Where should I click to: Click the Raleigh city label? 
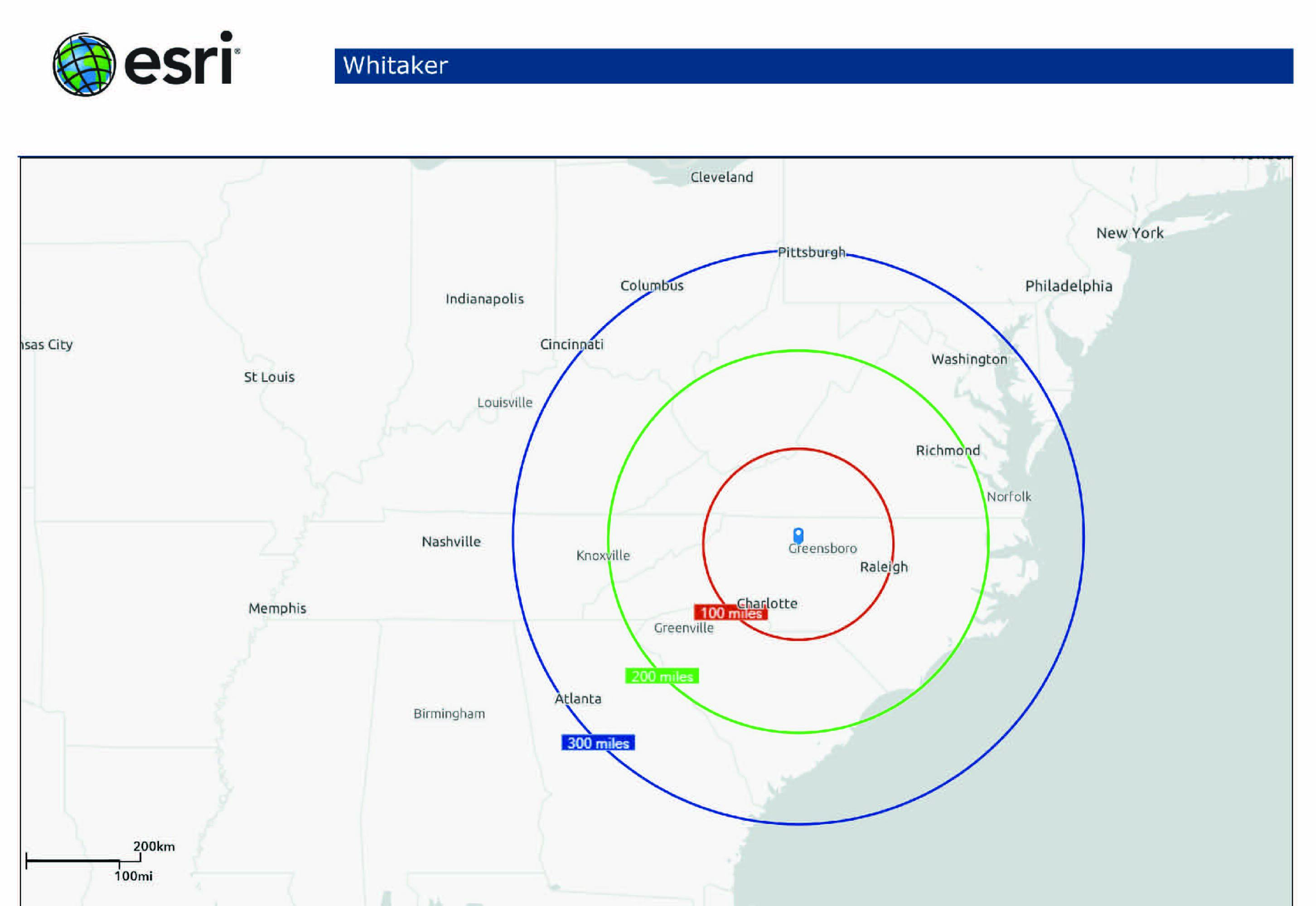click(883, 567)
